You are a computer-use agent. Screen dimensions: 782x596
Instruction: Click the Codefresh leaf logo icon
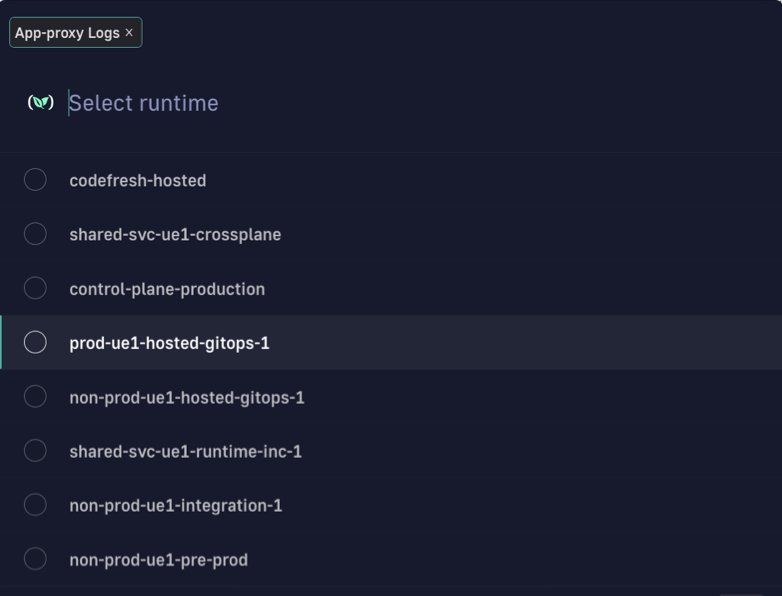pyautogui.click(x=41, y=102)
